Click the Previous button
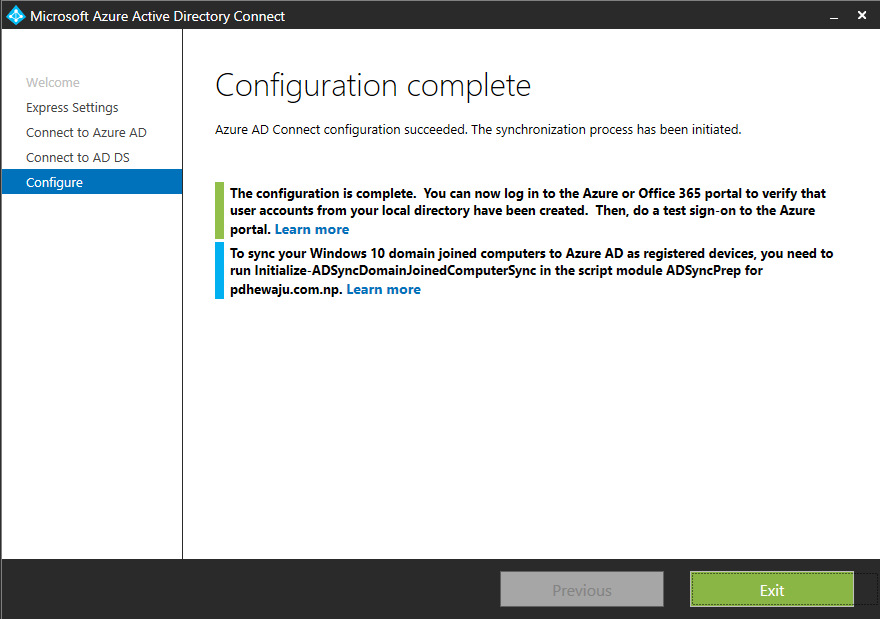Image resolution: width=880 pixels, height=619 pixels. pos(581,589)
